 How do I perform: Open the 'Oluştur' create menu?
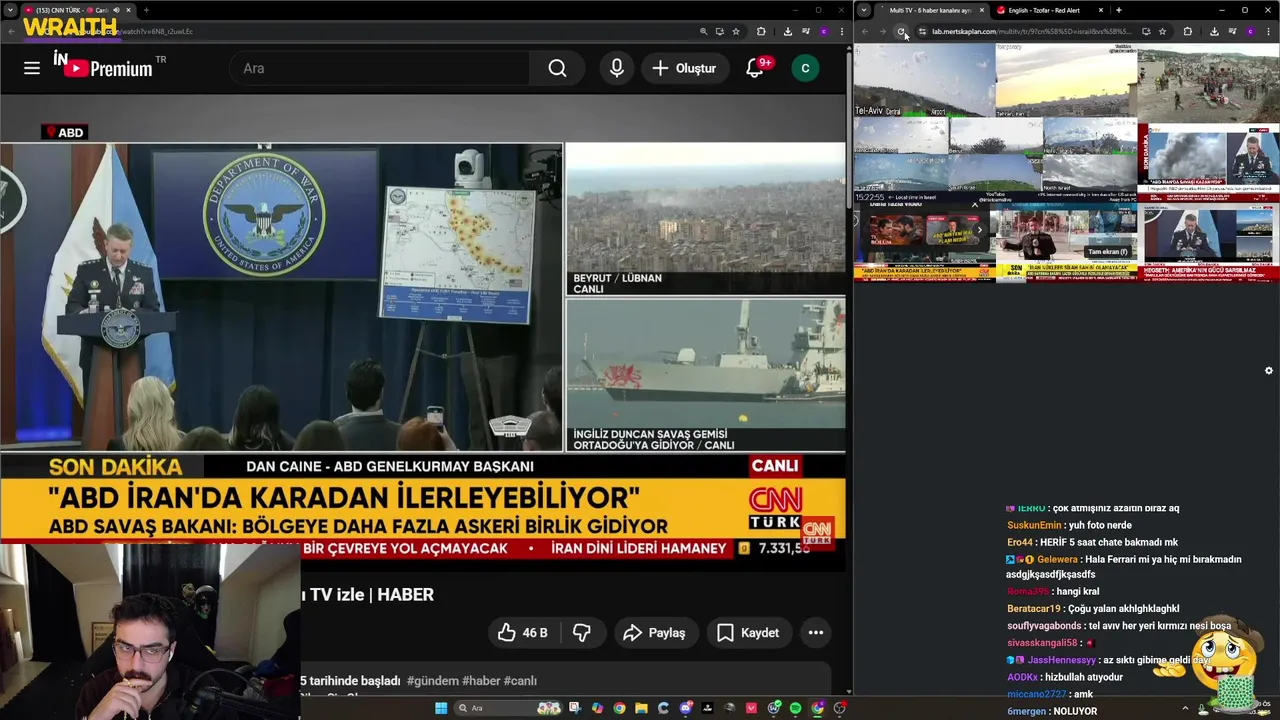click(x=684, y=68)
